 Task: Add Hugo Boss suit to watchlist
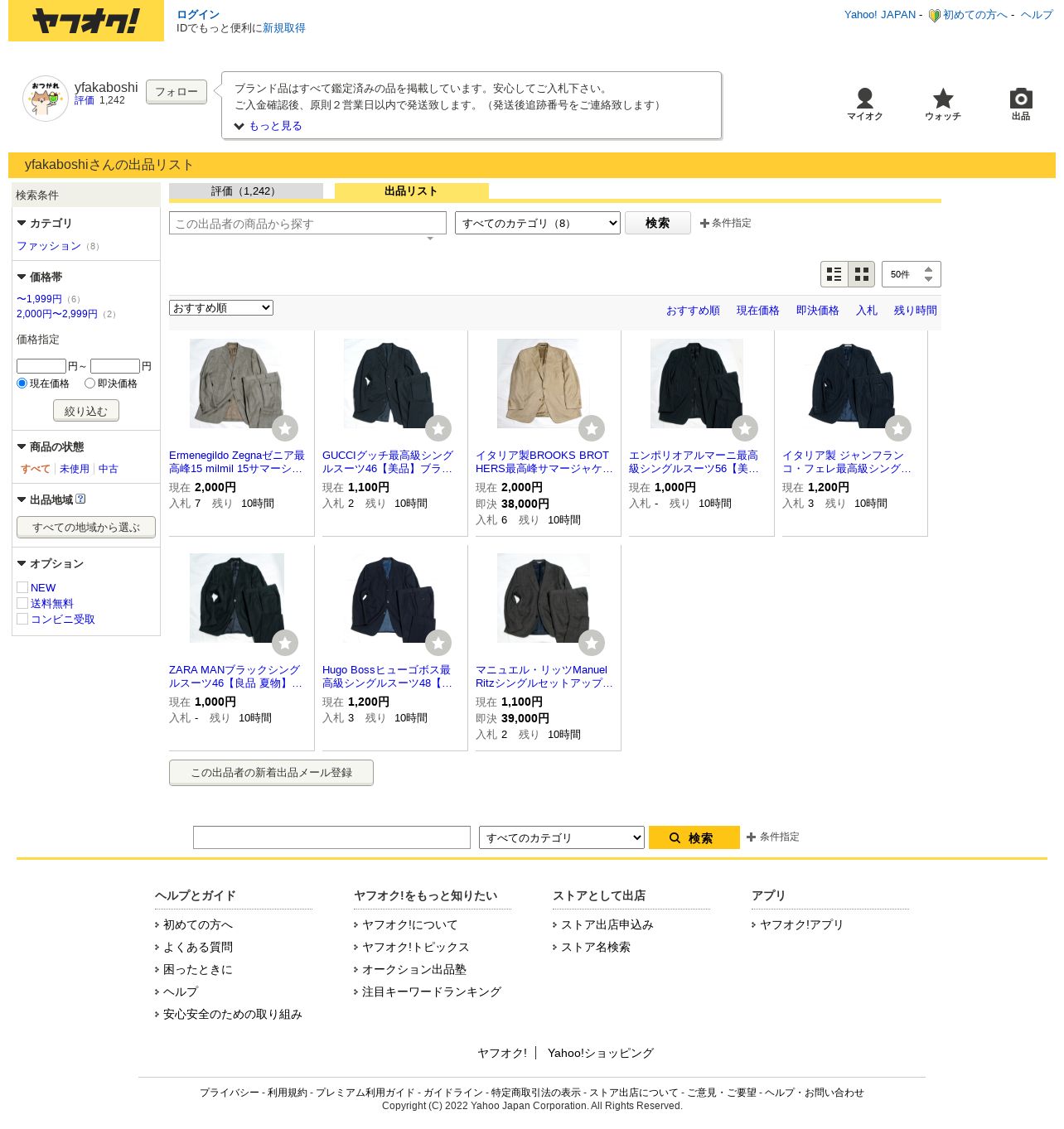tap(438, 643)
